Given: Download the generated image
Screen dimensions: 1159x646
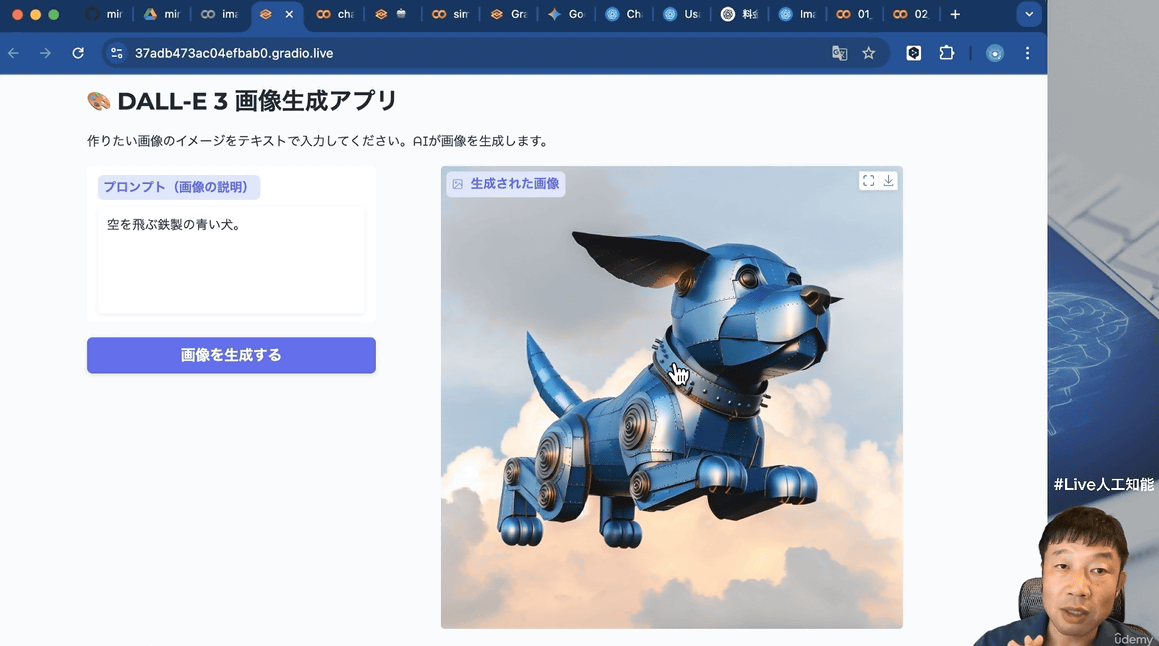Looking at the screenshot, I should 888,181.
